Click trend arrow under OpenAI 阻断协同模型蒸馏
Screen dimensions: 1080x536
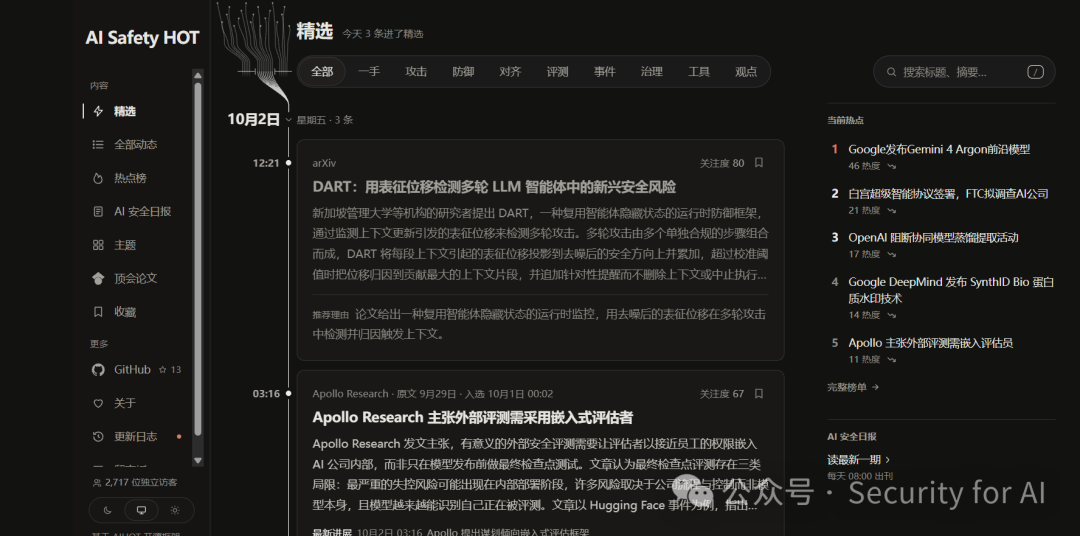pyautogui.click(x=891, y=255)
